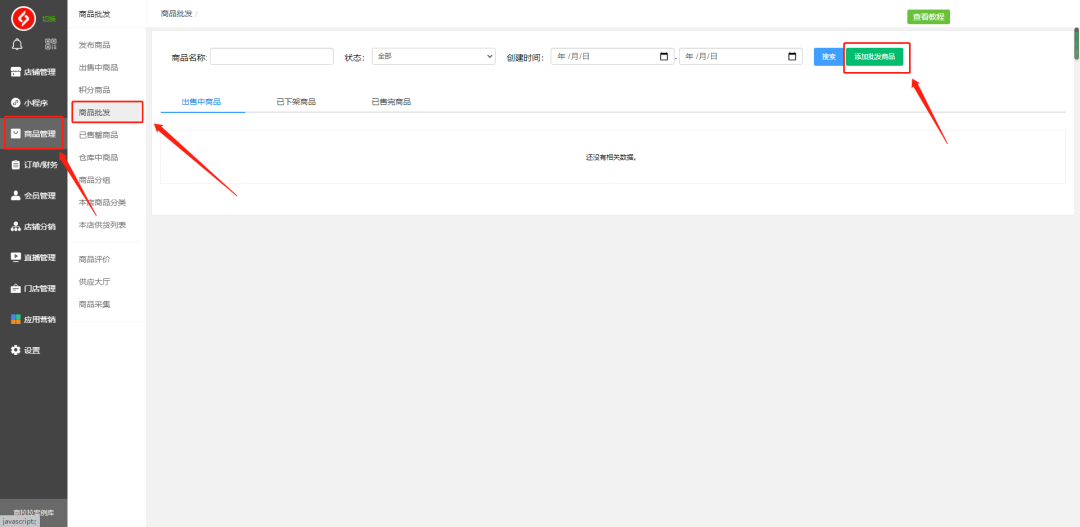Expand the 状态 全部 dropdown
This screenshot has height=527, width=1080.
coord(433,56)
